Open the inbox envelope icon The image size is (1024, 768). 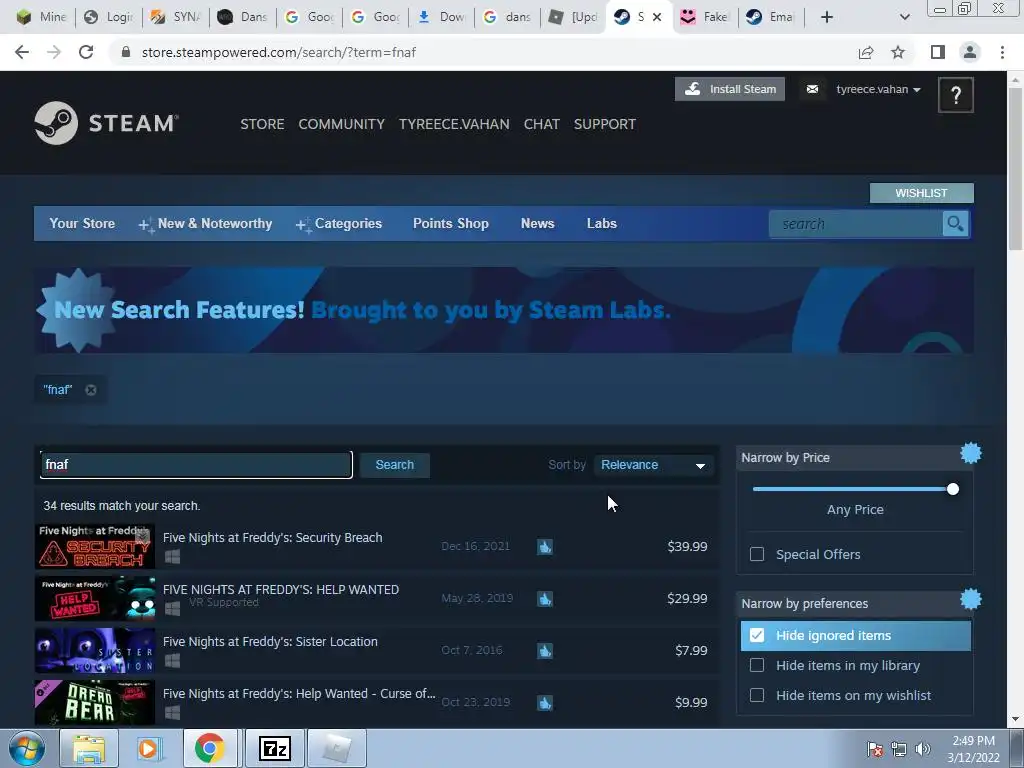tap(812, 89)
